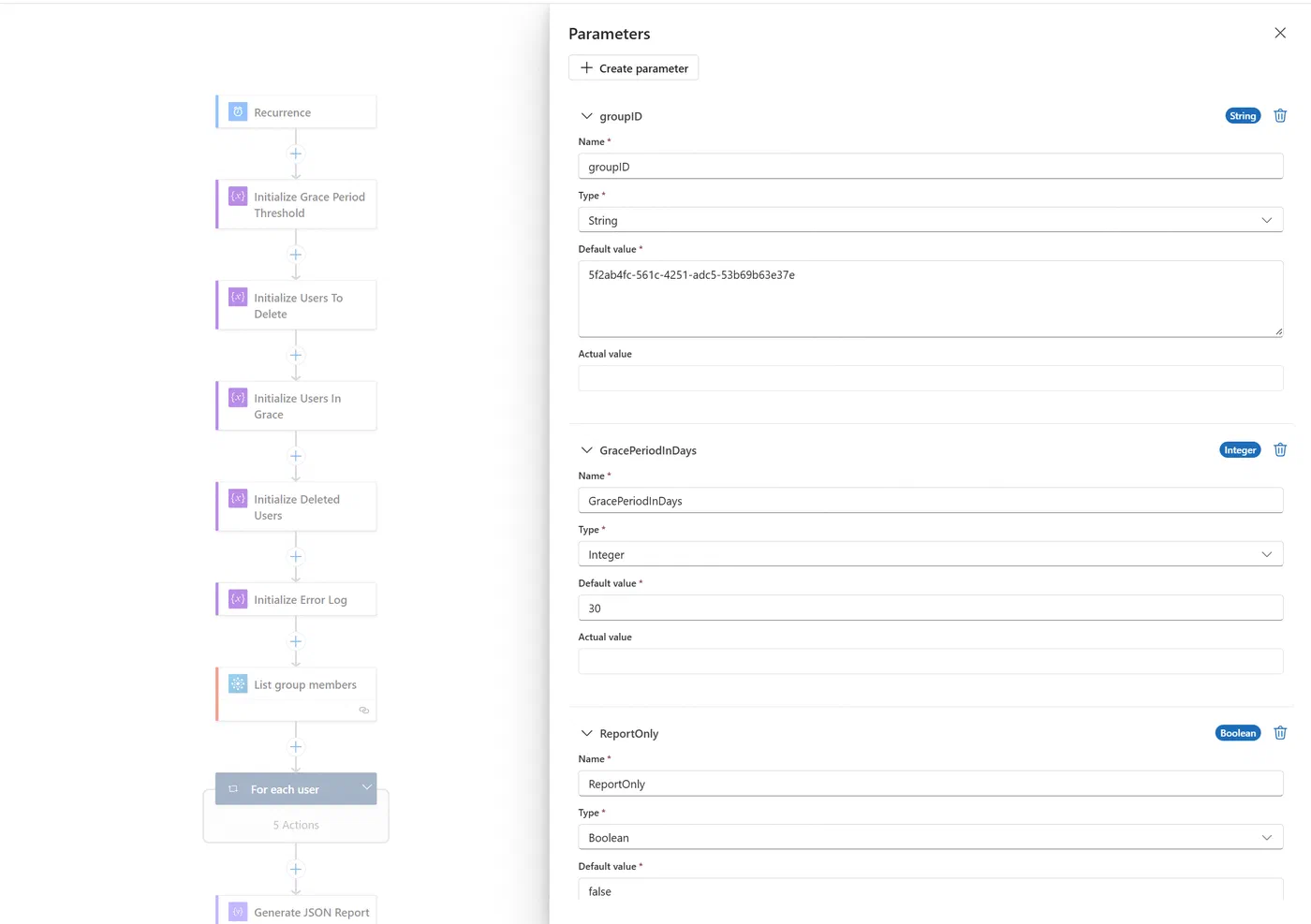
Task: Click the connection link icon on List group members
Action: [x=364, y=711]
